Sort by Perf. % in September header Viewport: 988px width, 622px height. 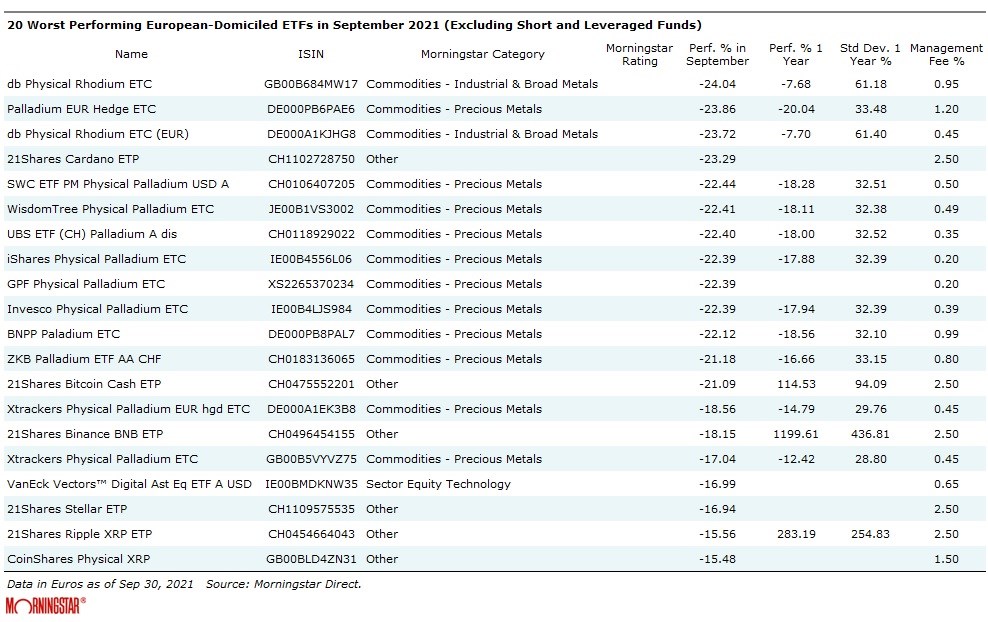718,54
